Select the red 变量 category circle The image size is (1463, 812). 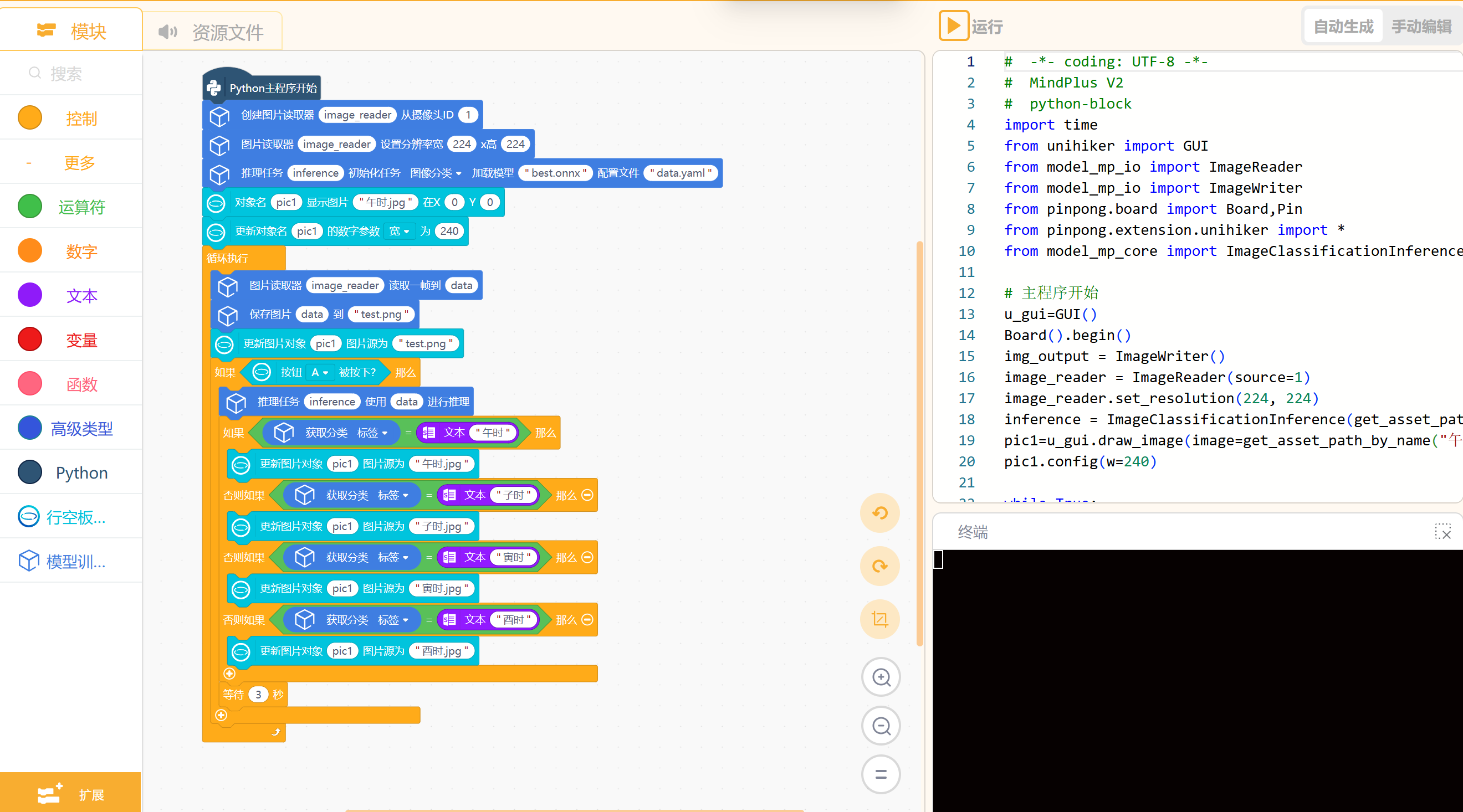coord(29,340)
